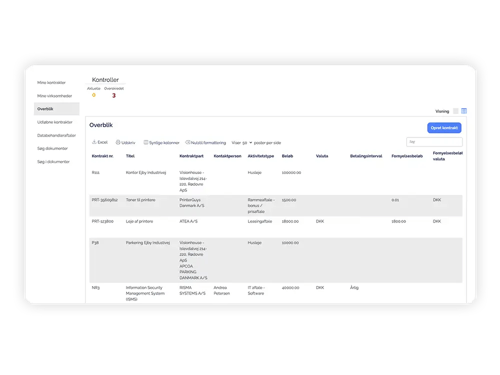Click the 'IT aftale - Software' cell

[x=256, y=290]
